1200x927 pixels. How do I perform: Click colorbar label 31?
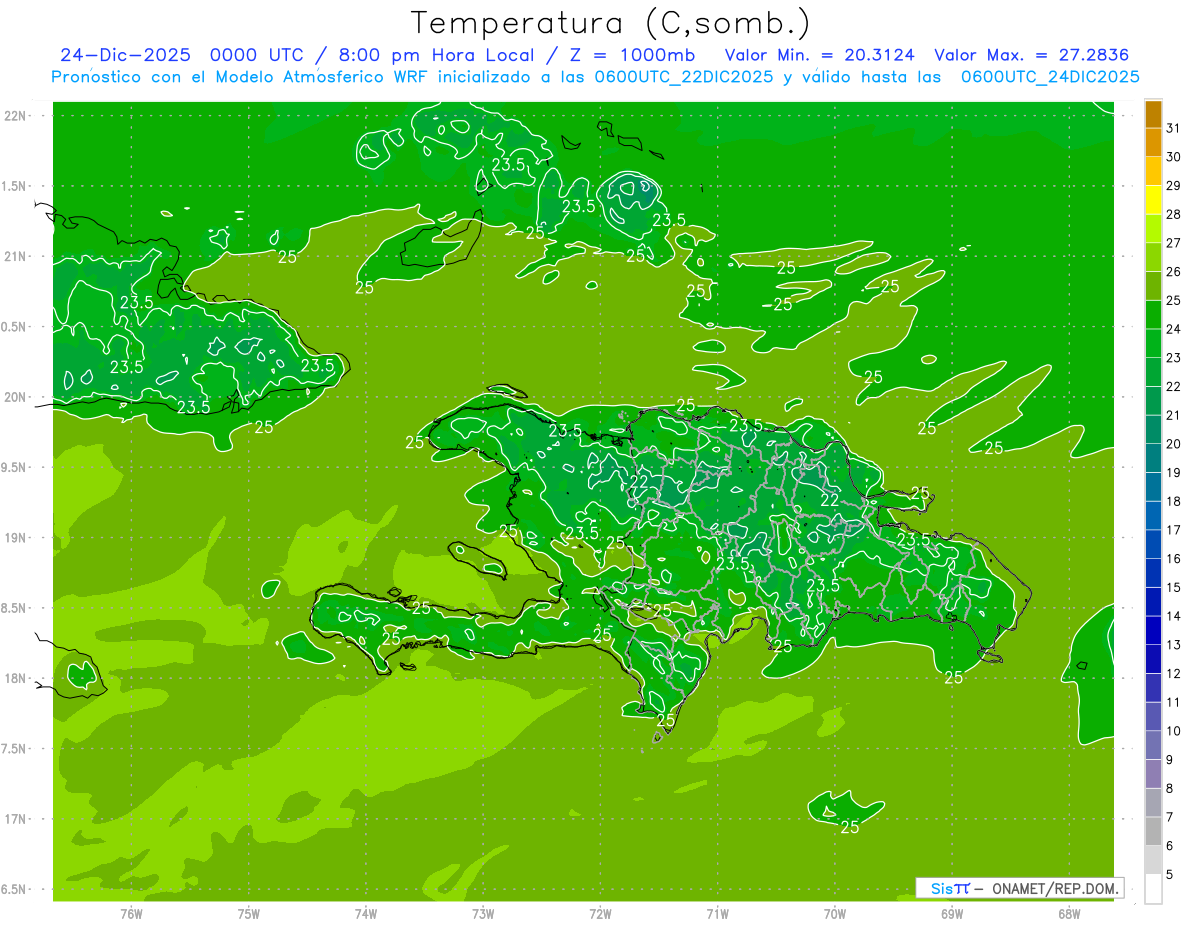[x=1173, y=128]
